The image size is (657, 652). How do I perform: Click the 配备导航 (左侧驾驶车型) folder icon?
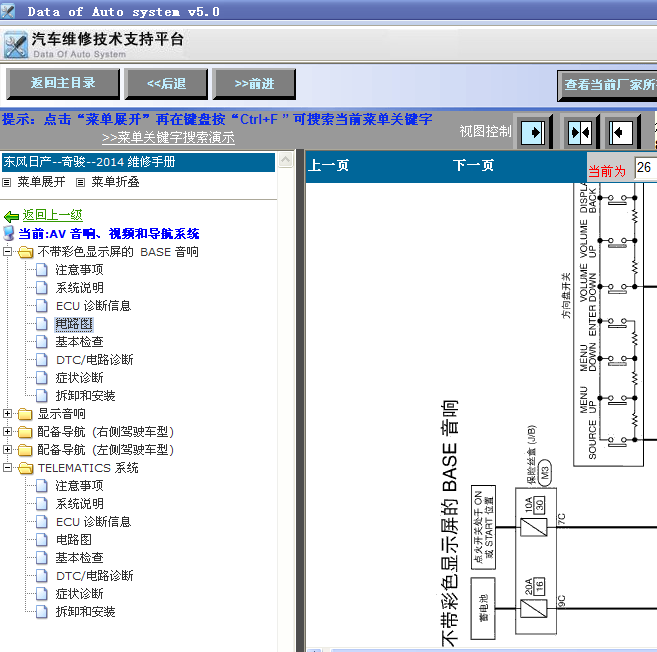click(x=26, y=450)
